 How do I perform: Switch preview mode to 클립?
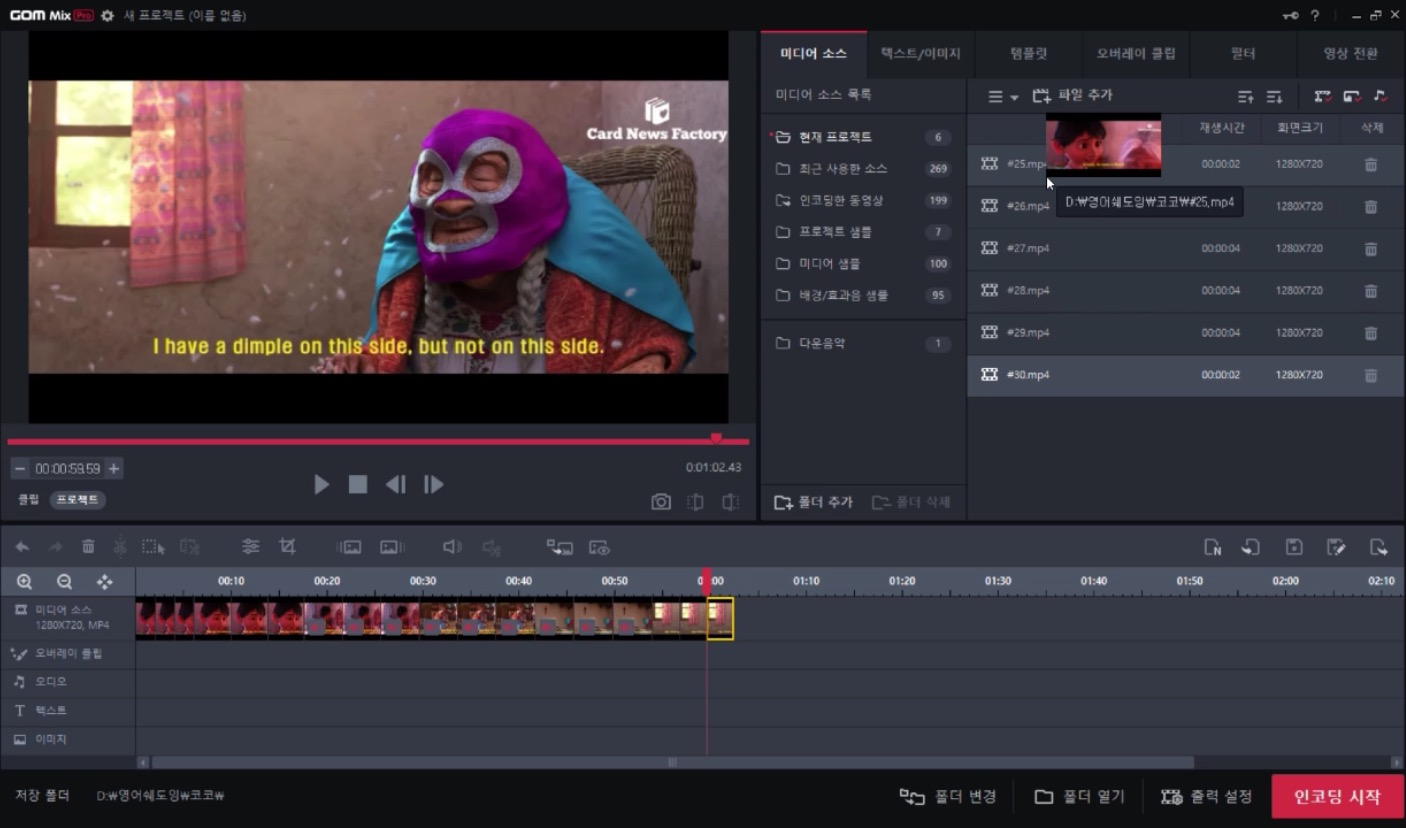point(28,499)
